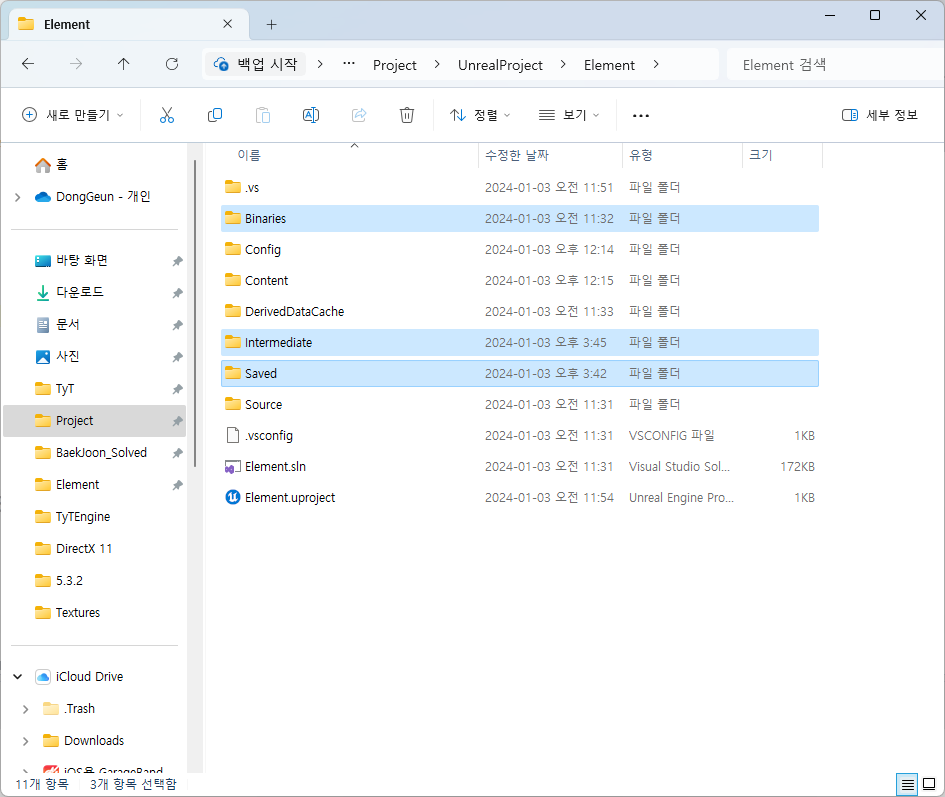Screen dimensions: 945x797
Task: Expand the DongGeun - 개인 OneDrive tree
Action: click(17, 197)
